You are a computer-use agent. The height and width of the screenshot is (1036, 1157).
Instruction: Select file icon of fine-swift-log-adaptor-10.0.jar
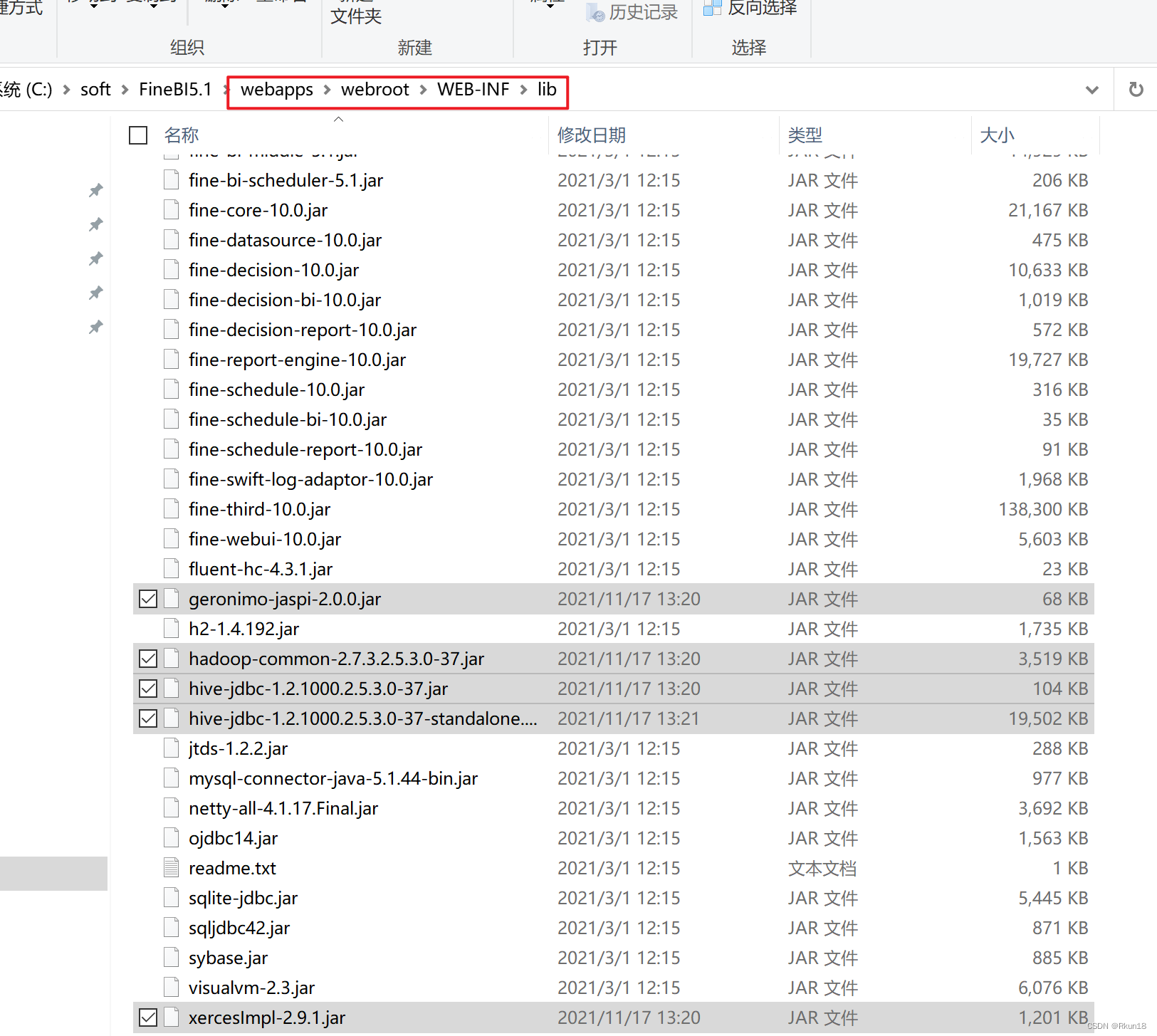point(171,479)
